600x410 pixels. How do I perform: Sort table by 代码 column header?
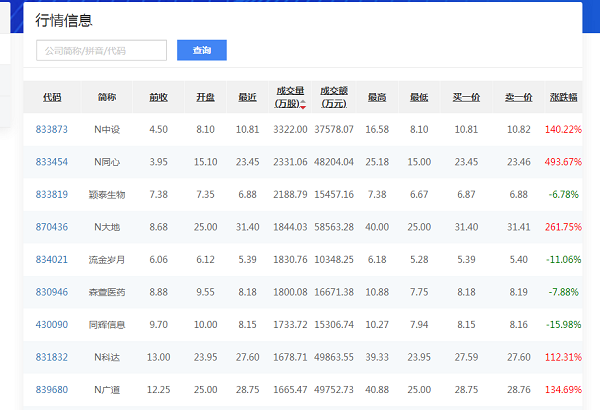[x=52, y=97]
